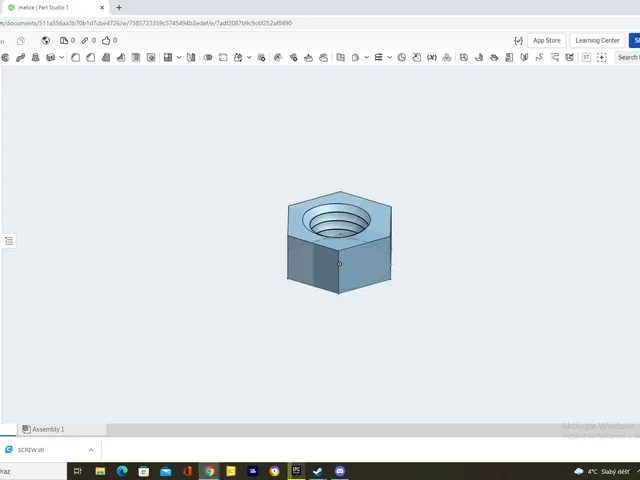The height and width of the screenshot is (480, 640).
Task: Select the hex nut model in viewport
Action: tap(340, 242)
